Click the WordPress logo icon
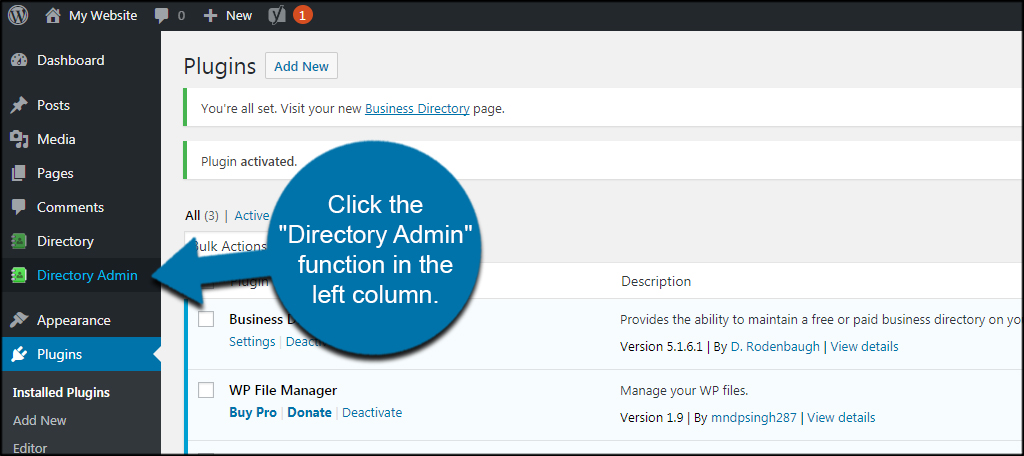 18,16
